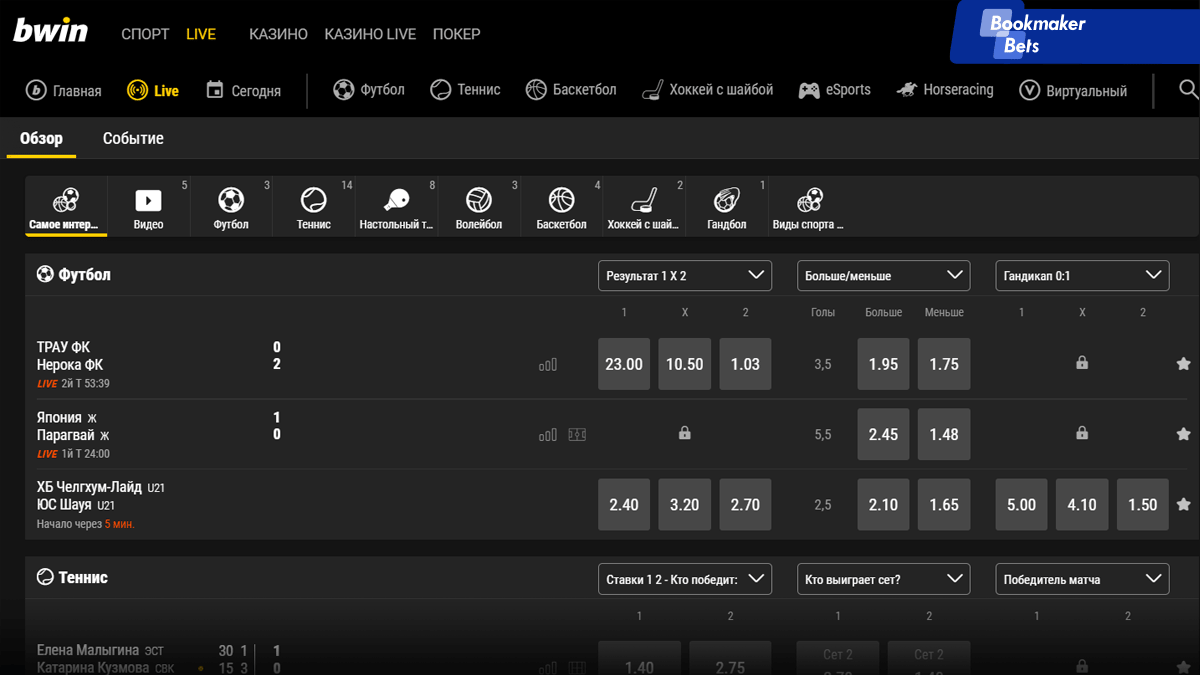The image size is (1200, 675).
Task: Expand the Результат 1 X 2 dropdown
Action: tap(684, 275)
